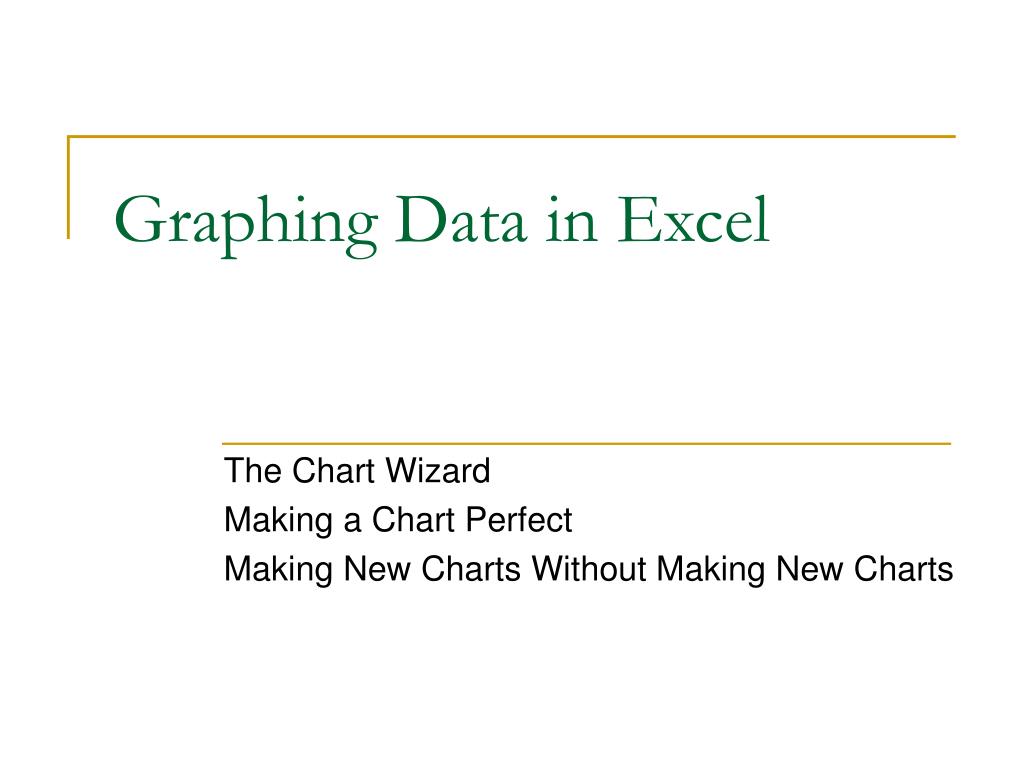The image size is (1024, 768).
Task: Click the word 'Excel' in the title
Action: pos(694,220)
